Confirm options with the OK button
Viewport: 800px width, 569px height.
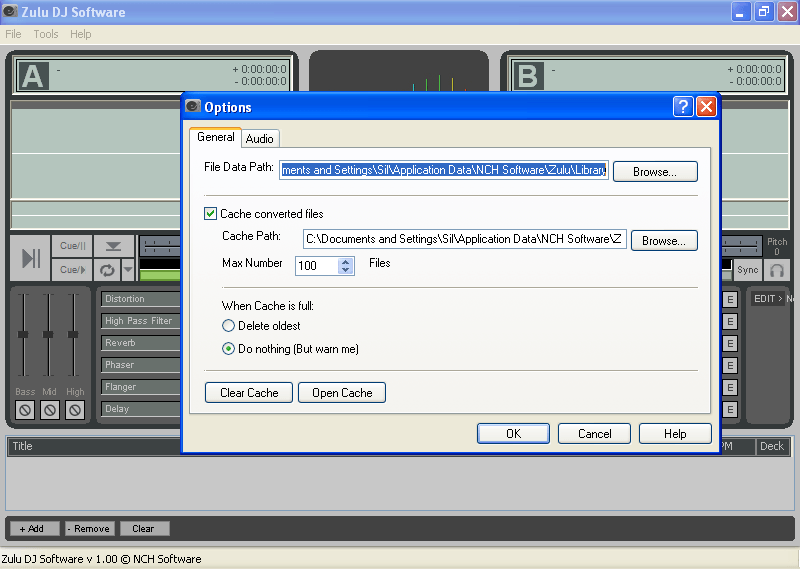(513, 434)
